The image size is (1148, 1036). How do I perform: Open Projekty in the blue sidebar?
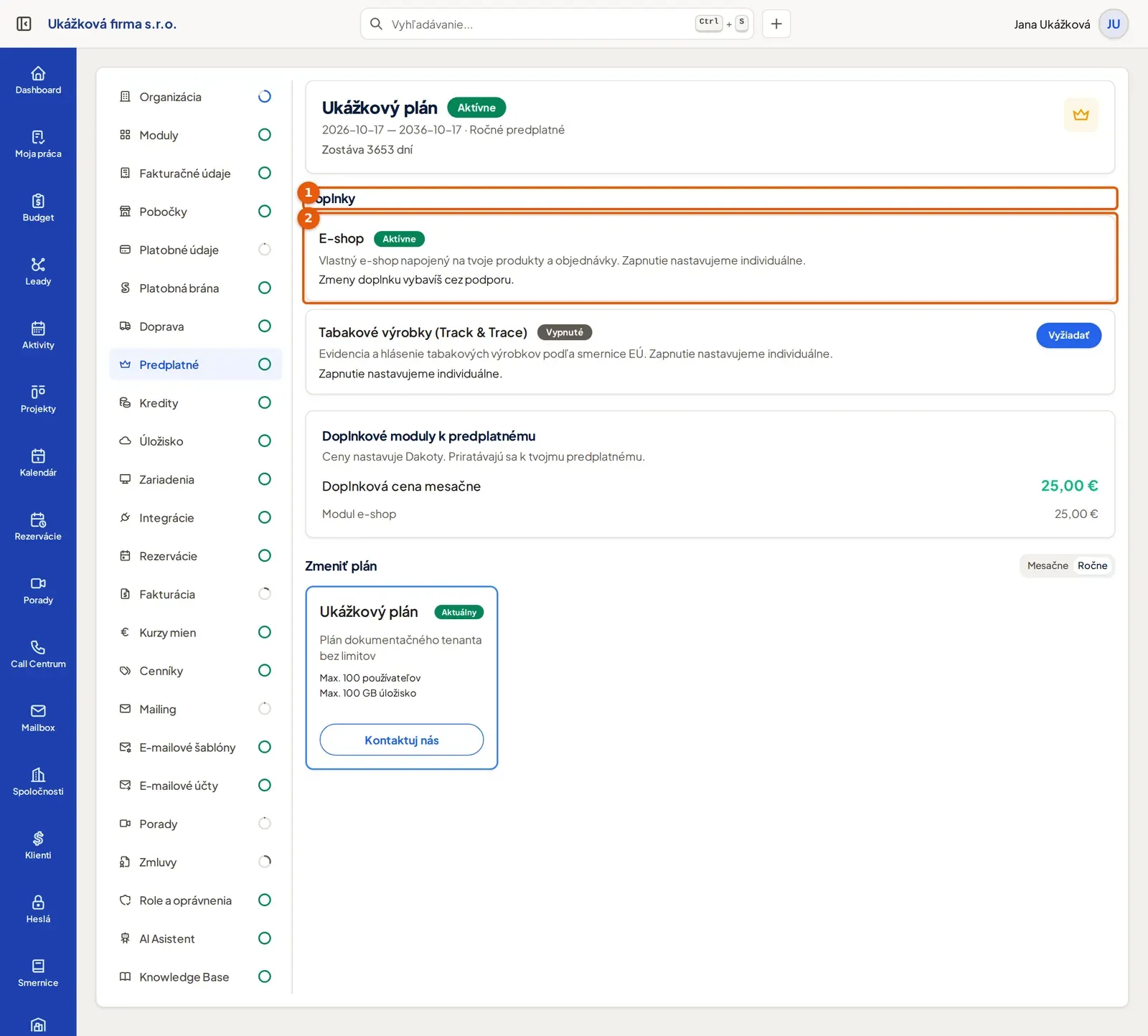click(x=38, y=400)
